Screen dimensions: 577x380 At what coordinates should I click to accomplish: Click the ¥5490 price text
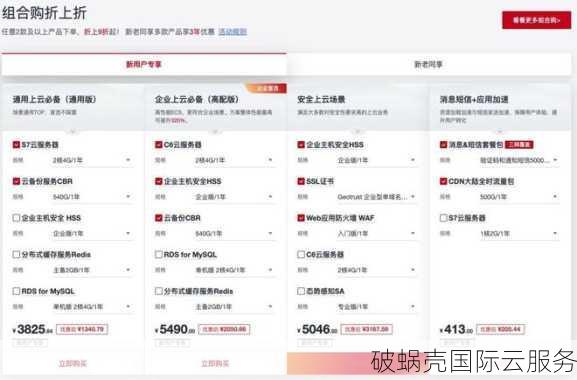[175, 329]
